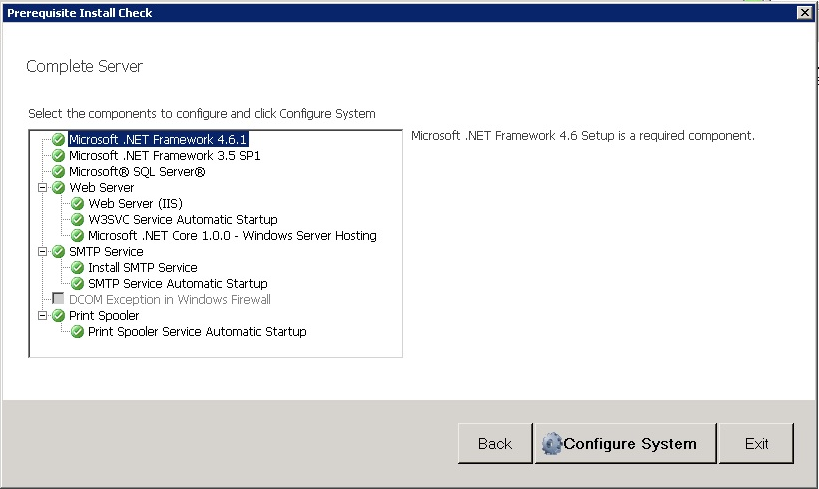The width and height of the screenshot is (819, 489).
Task: Toggle the SMTP Service Automatic Startup check
Action: pos(77,284)
